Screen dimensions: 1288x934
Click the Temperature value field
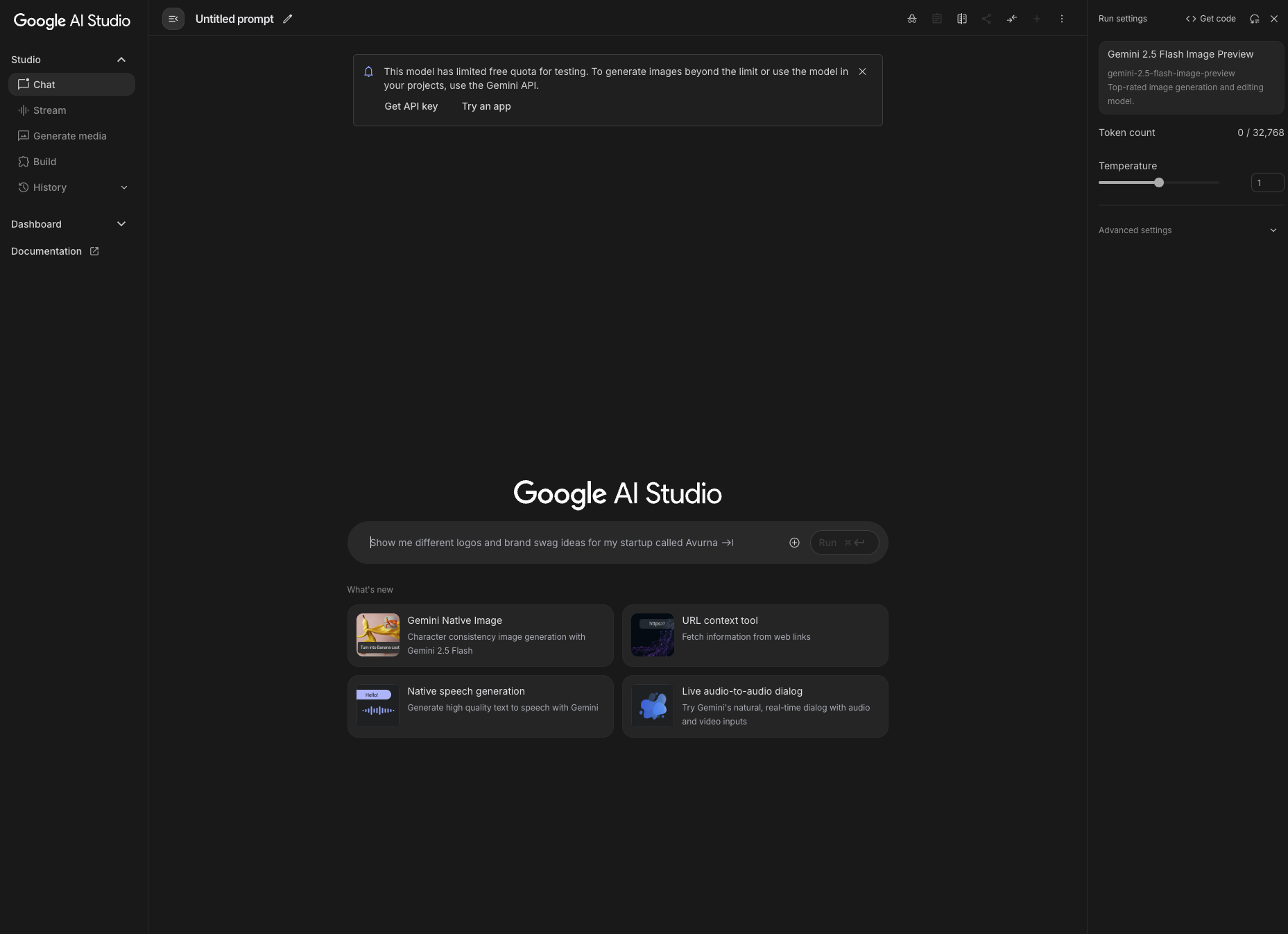1267,182
